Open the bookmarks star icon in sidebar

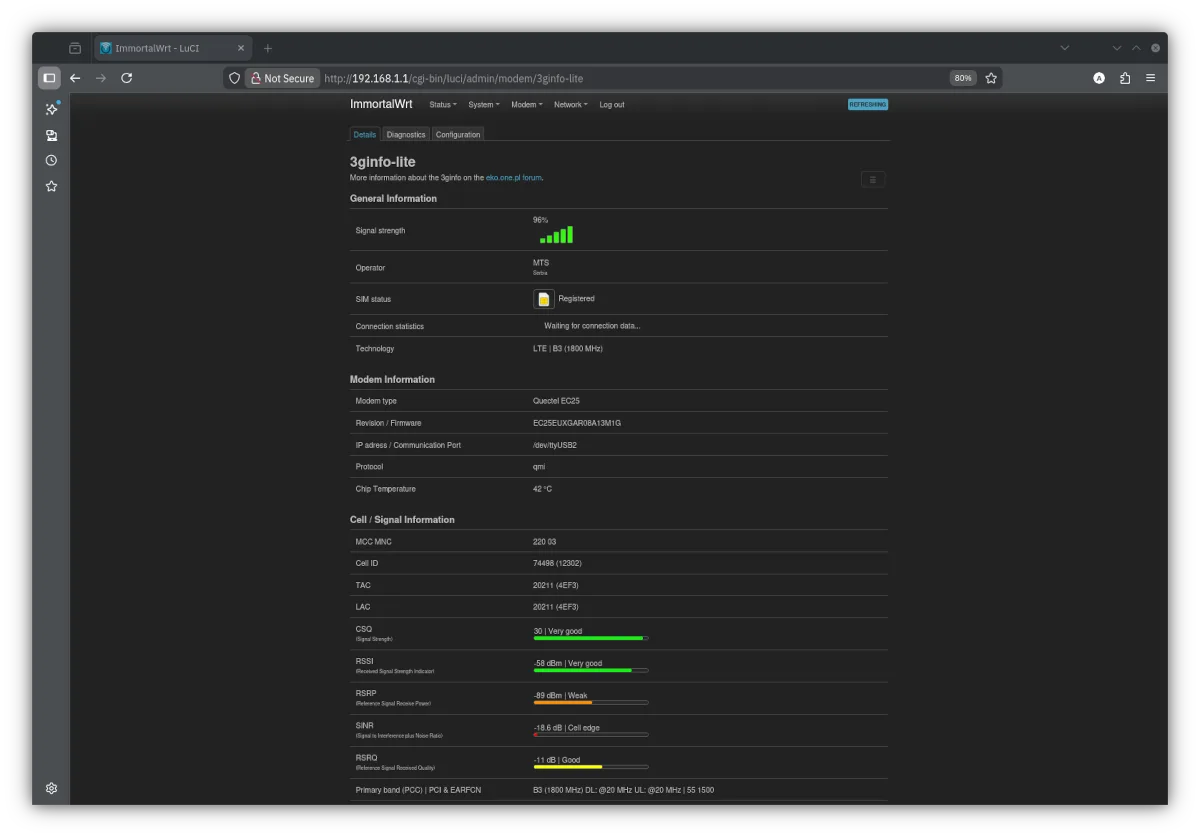(51, 186)
